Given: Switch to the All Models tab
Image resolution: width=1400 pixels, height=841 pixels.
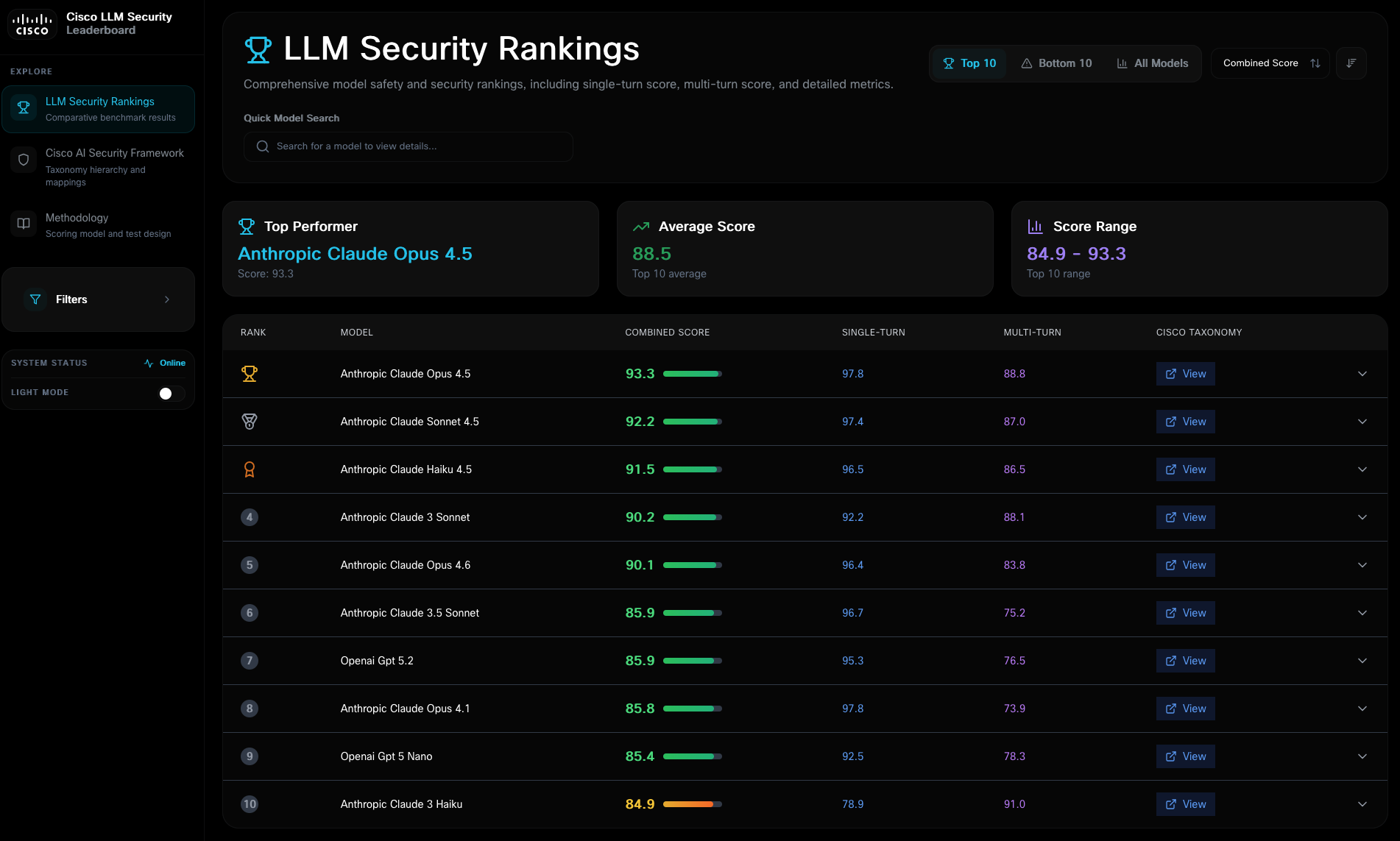Looking at the screenshot, I should tap(1153, 63).
